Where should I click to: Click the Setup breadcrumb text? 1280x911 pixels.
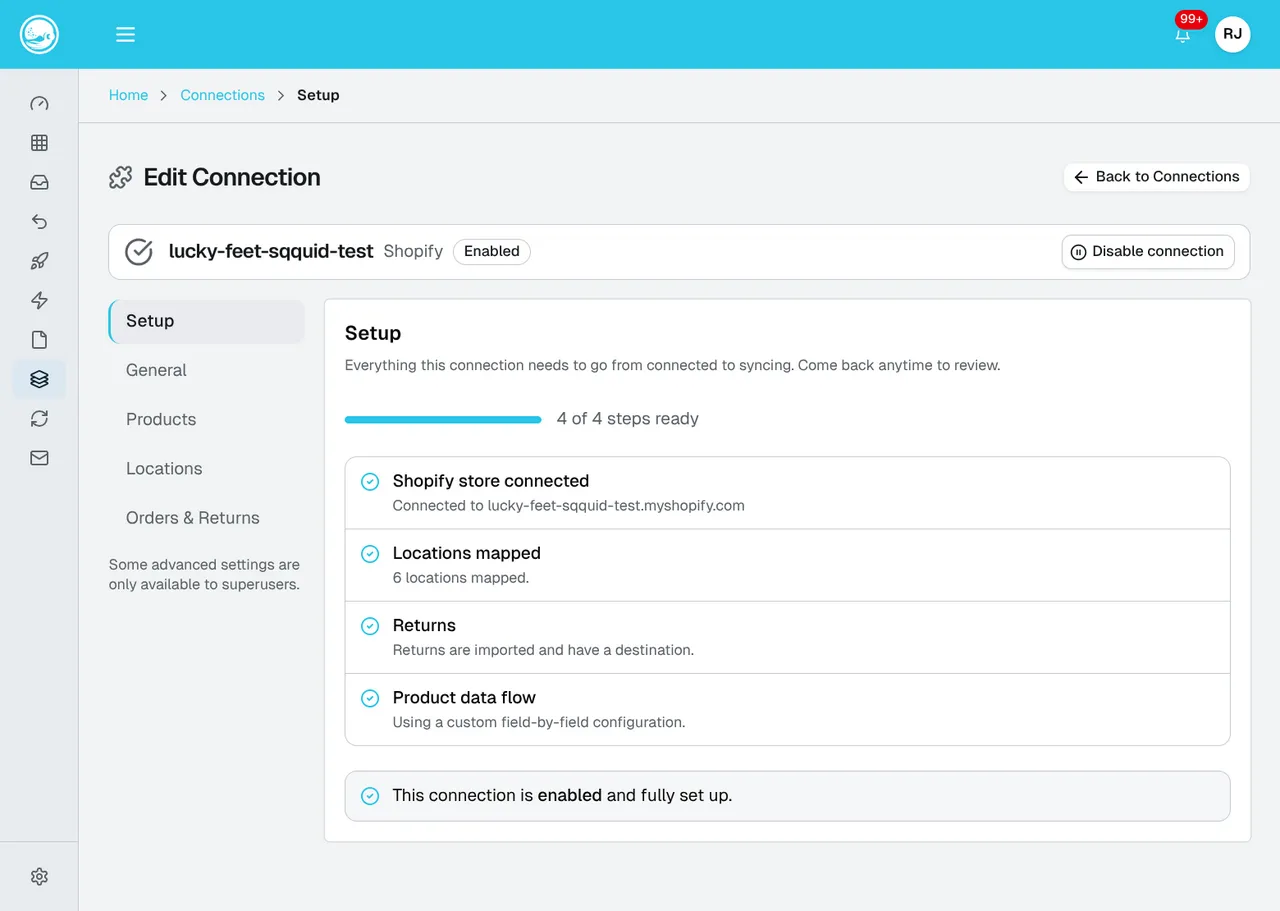point(318,95)
